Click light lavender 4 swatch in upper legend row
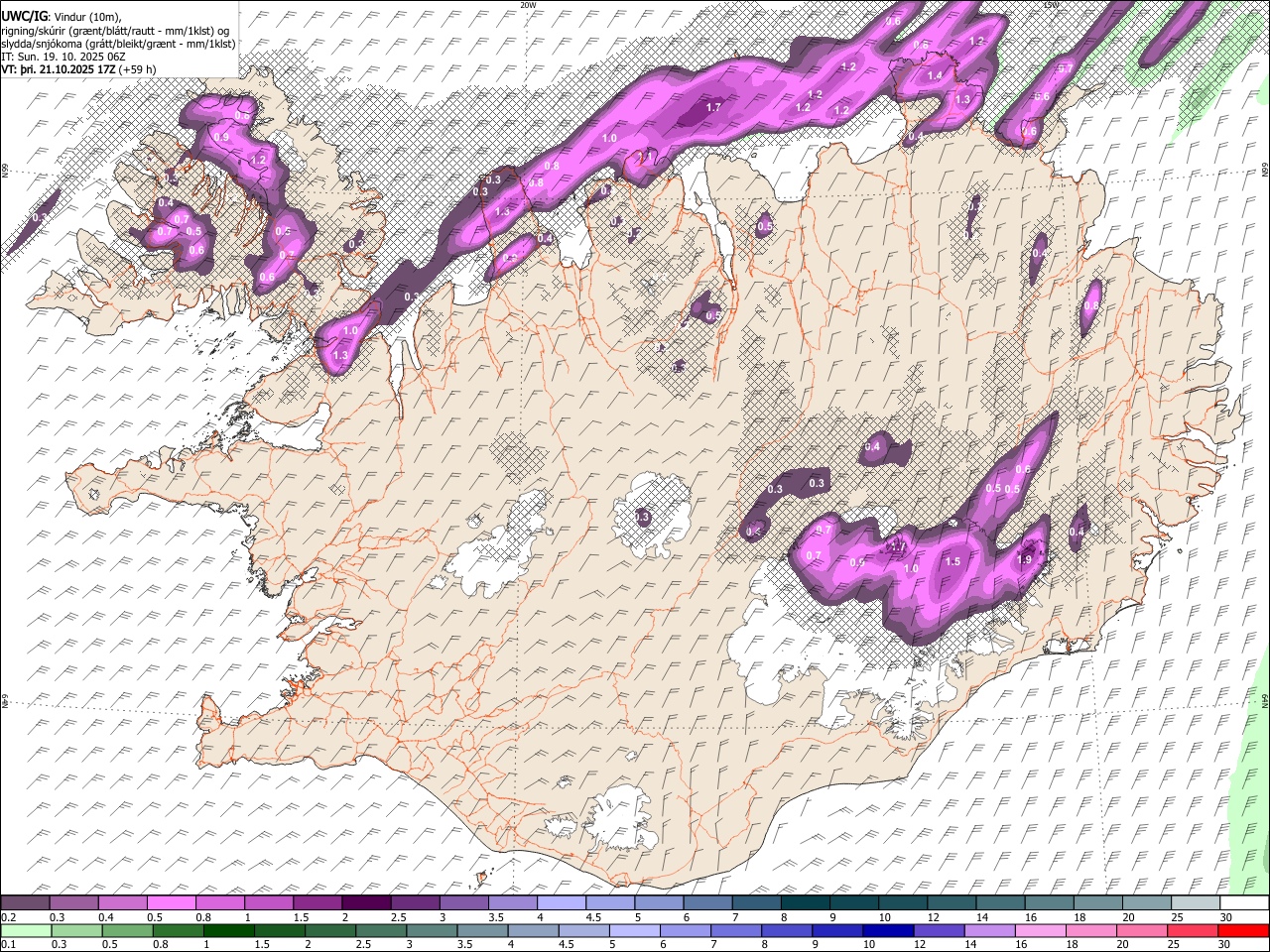1270x952 pixels. pos(560,903)
